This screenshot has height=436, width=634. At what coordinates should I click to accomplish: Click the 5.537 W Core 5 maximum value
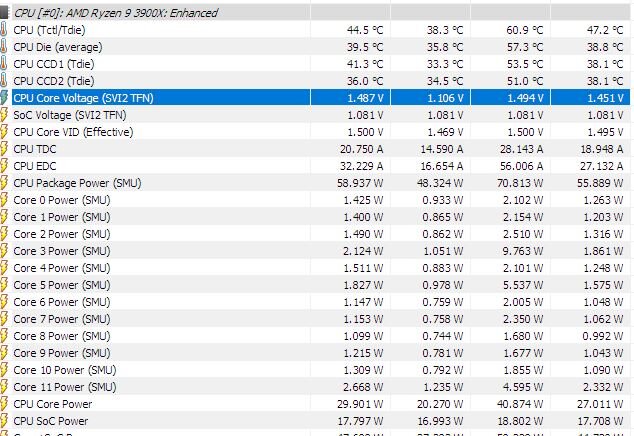tap(523, 285)
